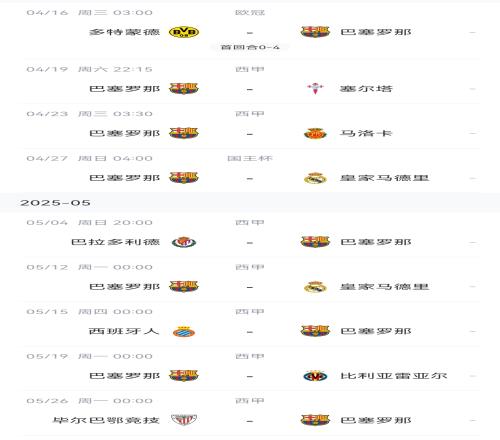
Task: Open the 国王杯 competition label
Action: pyautogui.click(x=250, y=158)
